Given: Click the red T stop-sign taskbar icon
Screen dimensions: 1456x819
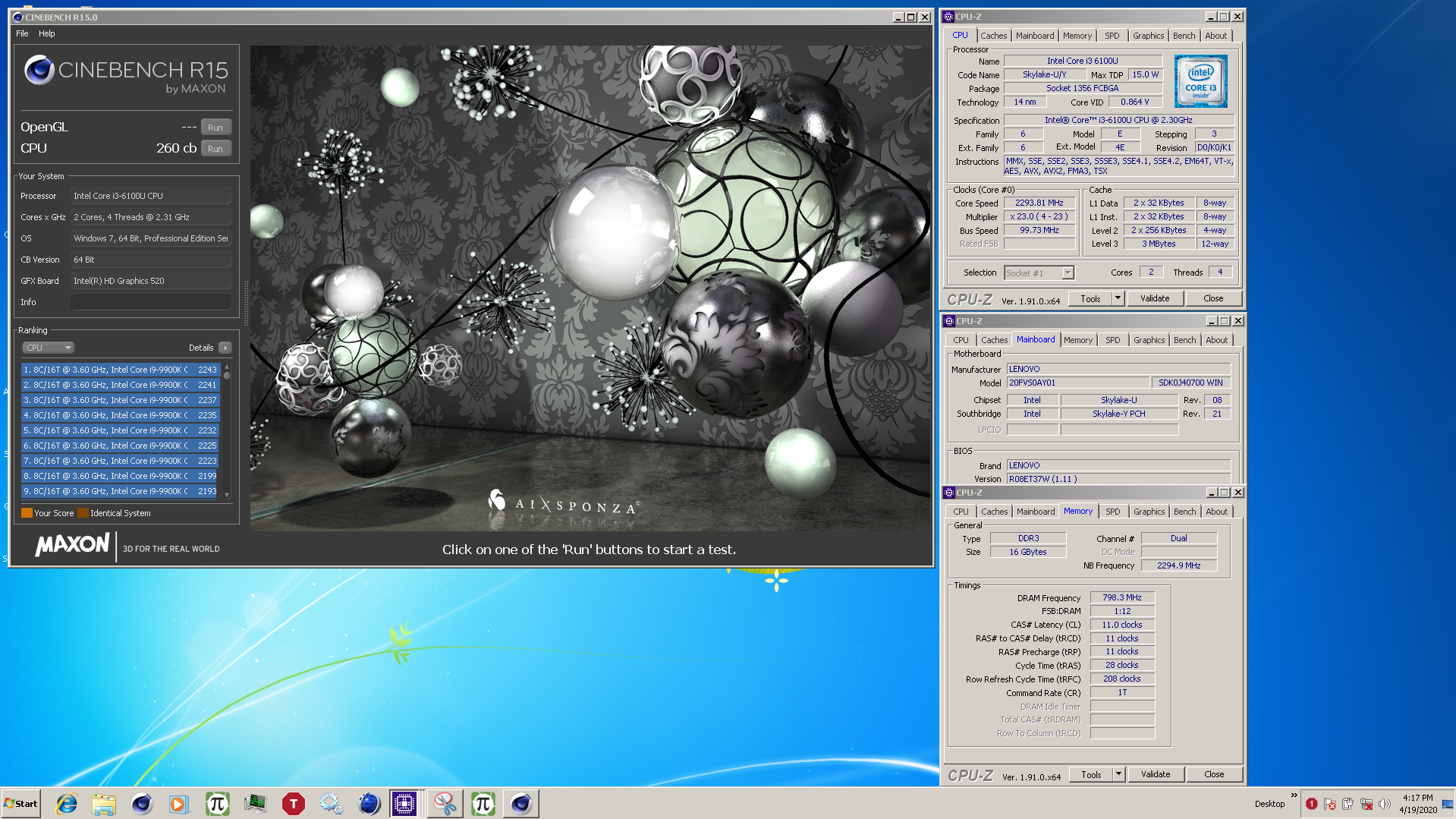Looking at the screenshot, I should (x=293, y=804).
